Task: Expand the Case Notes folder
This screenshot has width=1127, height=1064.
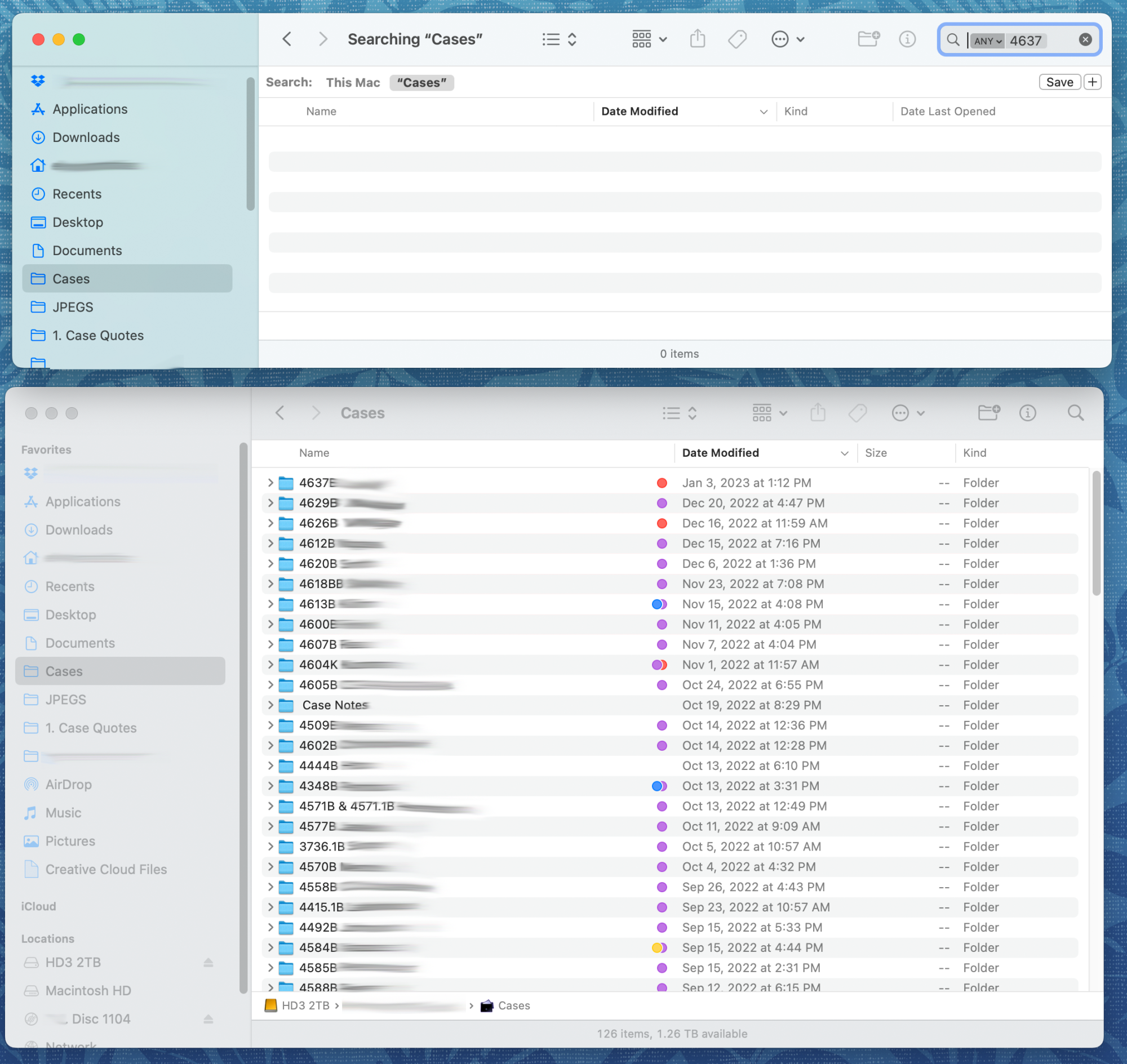Action: (x=270, y=705)
